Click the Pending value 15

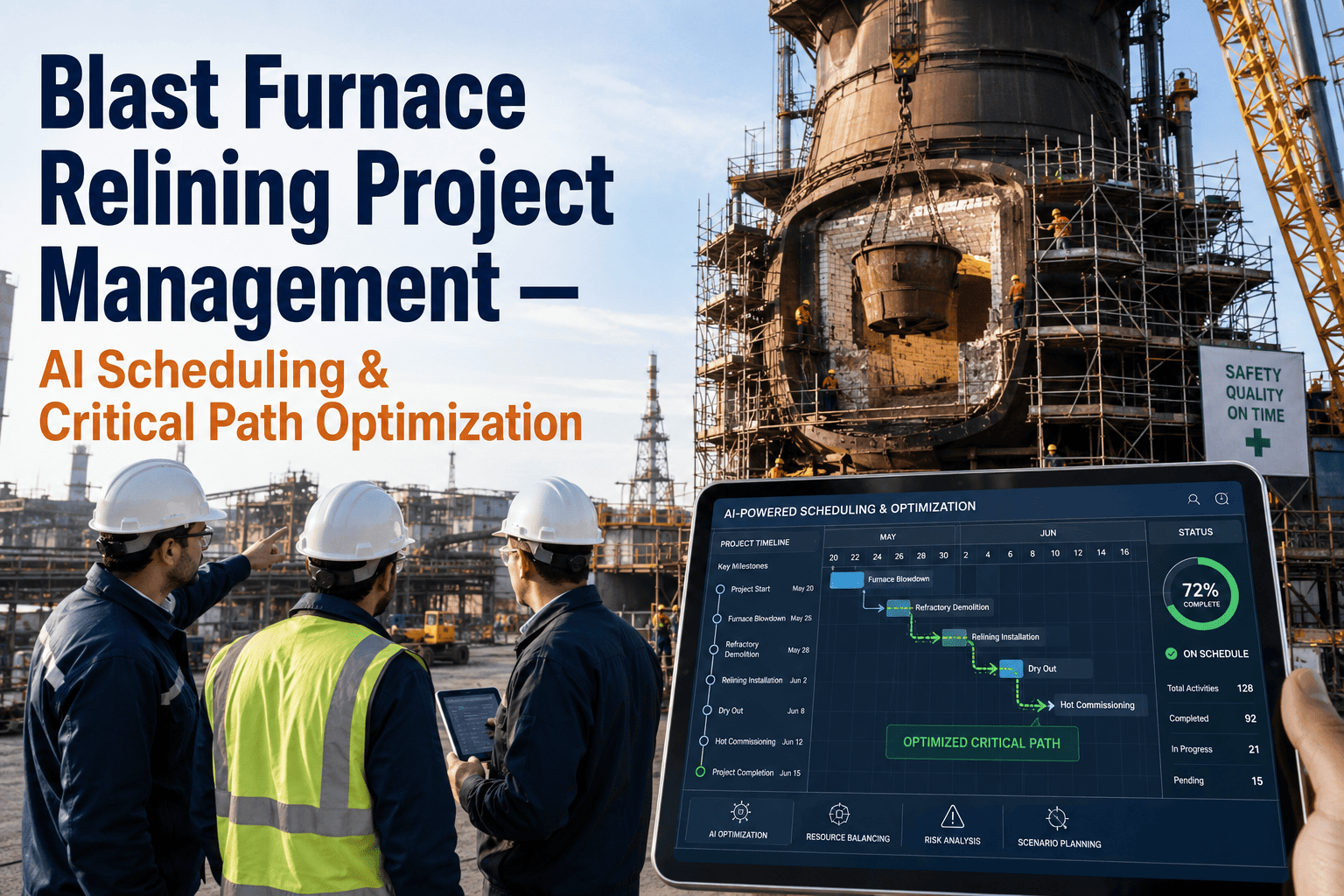click(1256, 780)
